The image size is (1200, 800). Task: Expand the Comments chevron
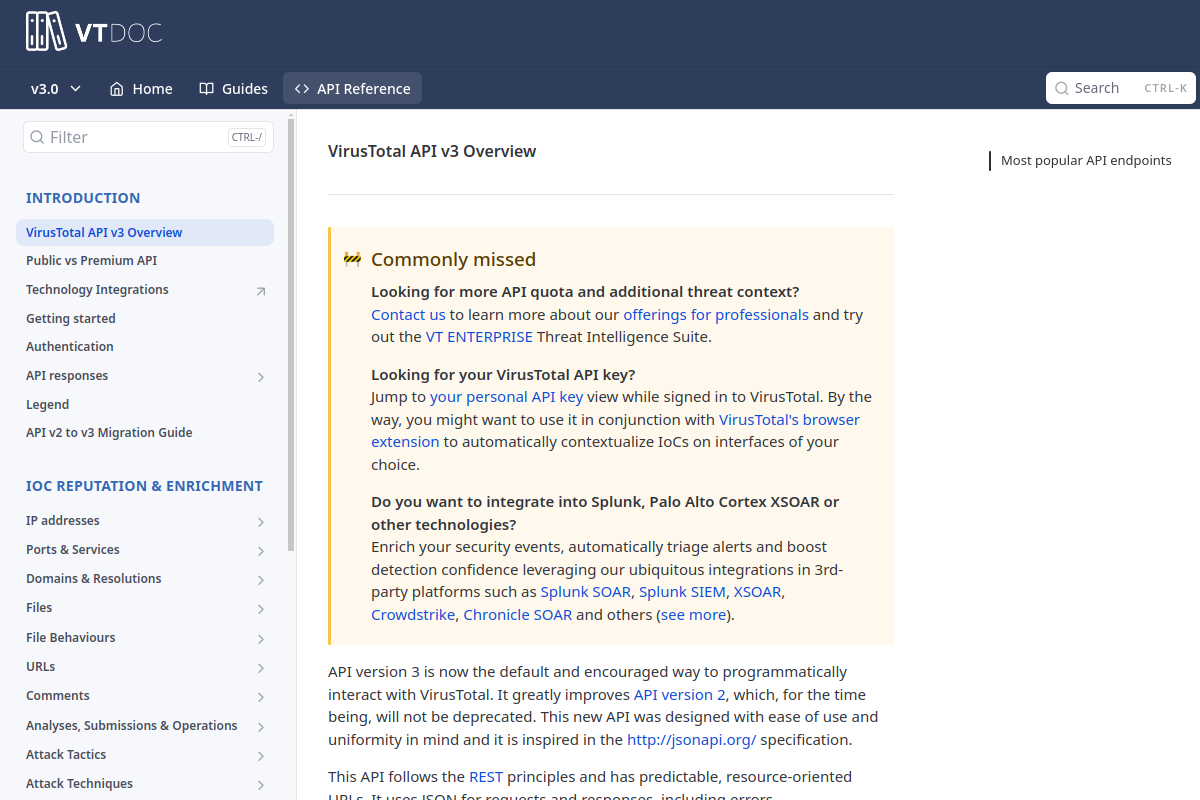coord(261,697)
